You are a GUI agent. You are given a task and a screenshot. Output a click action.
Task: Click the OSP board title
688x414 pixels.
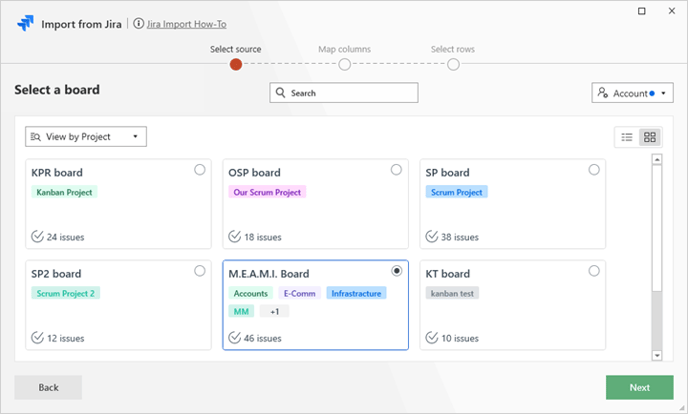click(x=254, y=173)
